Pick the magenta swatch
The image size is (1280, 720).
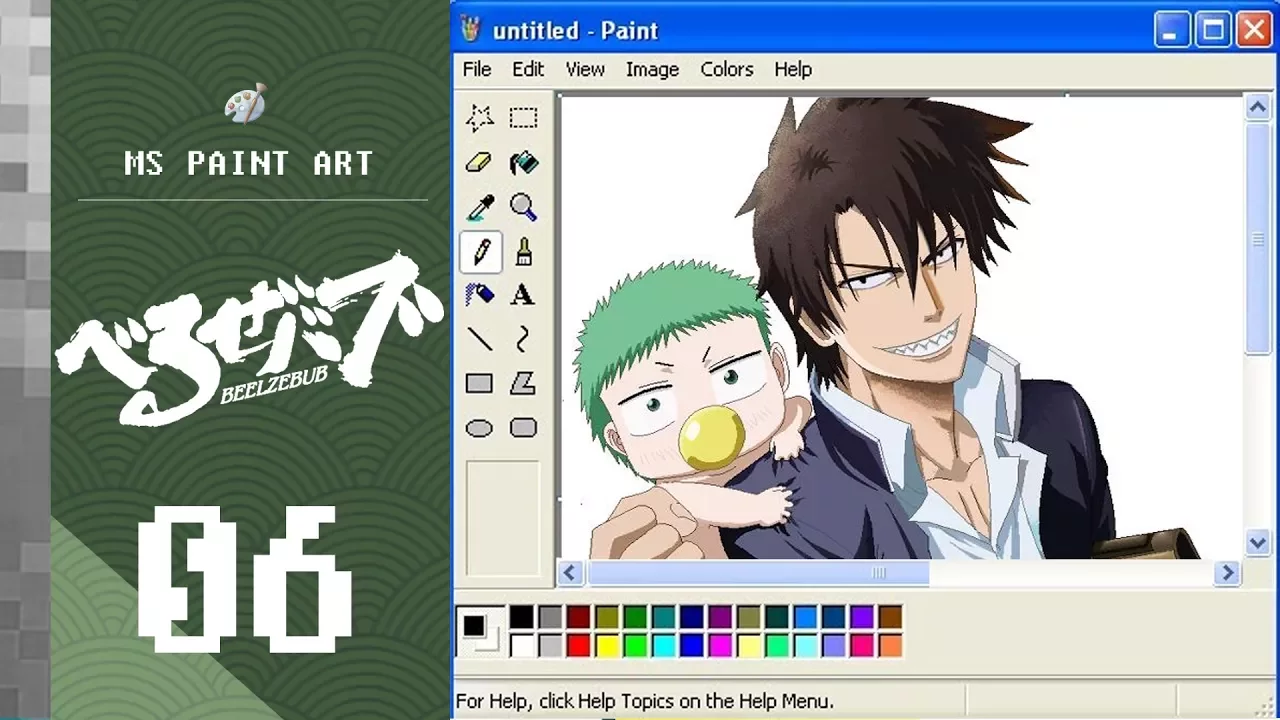[720, 645]
